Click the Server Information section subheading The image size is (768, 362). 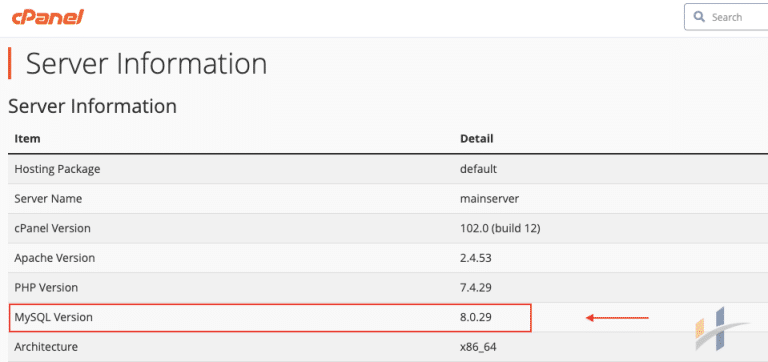[x=93, y=106]
